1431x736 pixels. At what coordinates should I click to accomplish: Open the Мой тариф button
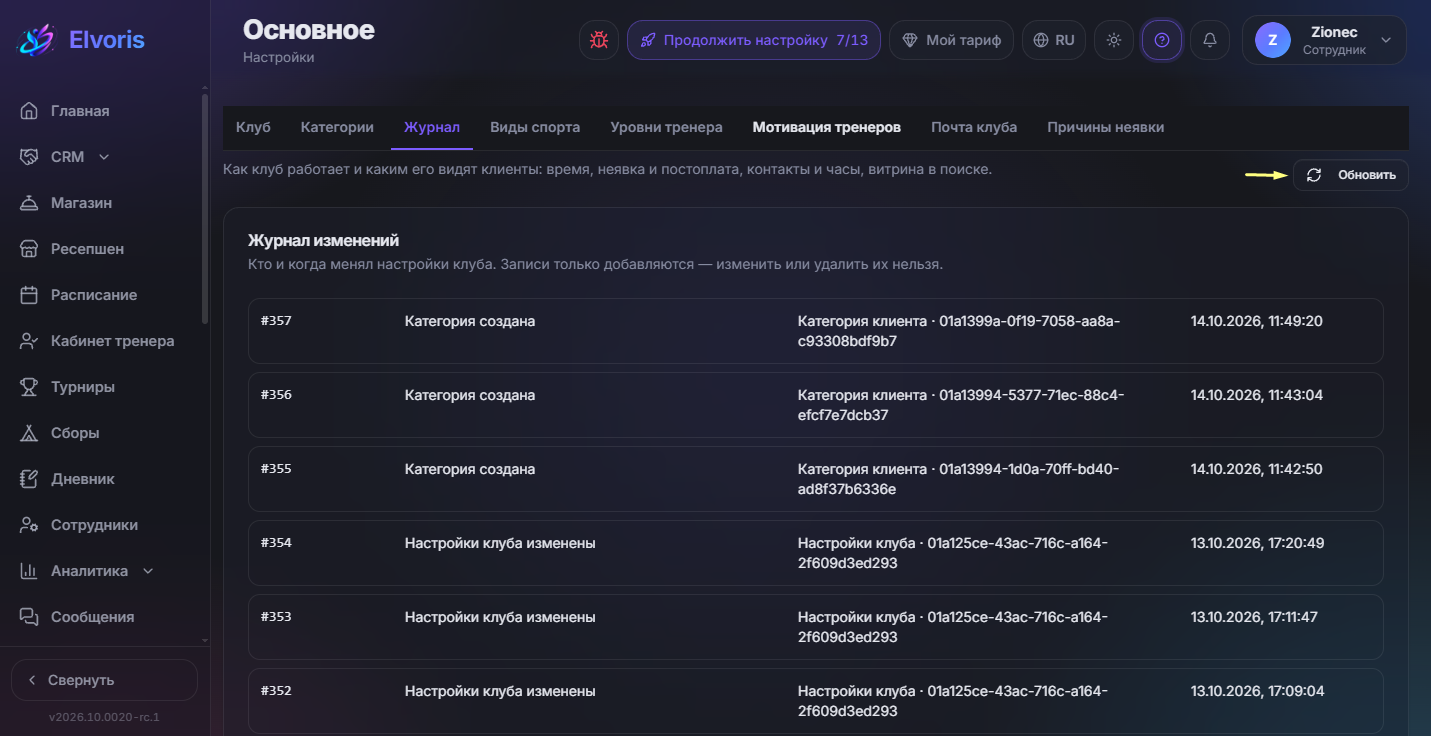click(x=951, y=40)
